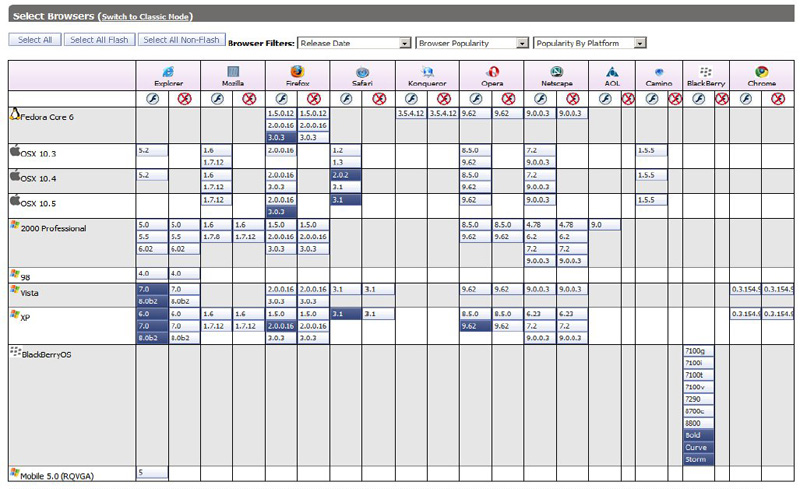Click the BlackBerryOS platform label

[x=46, y=355]
